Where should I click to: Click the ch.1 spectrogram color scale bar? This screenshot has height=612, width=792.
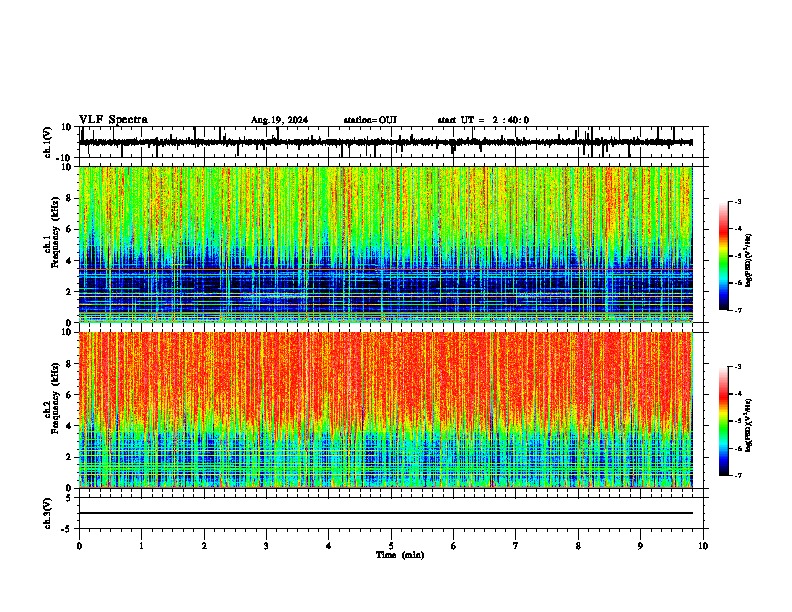coord(723,256)
